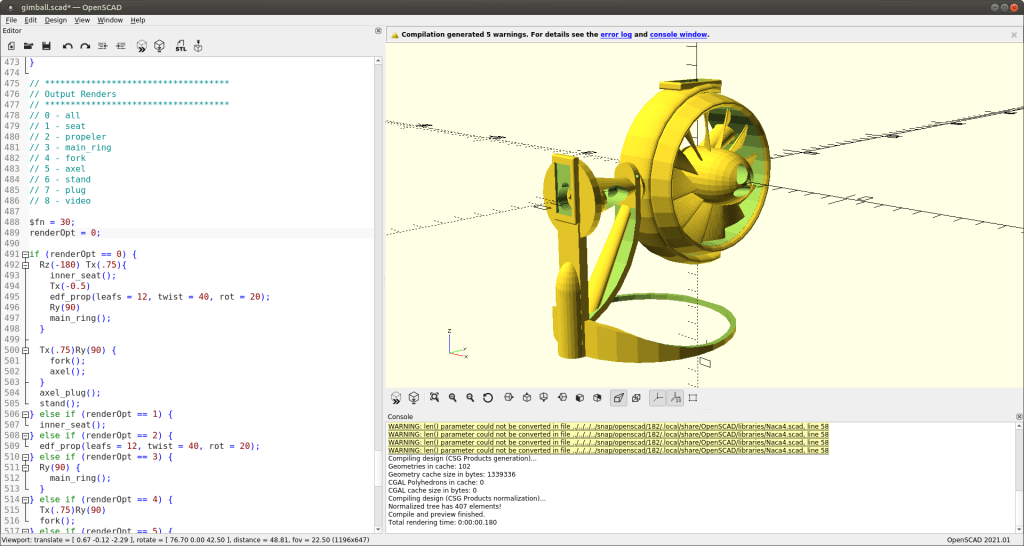
Task: Click the Undo arrow in editor toolbar
Action: pyautogui.click(x=67, y=46)
